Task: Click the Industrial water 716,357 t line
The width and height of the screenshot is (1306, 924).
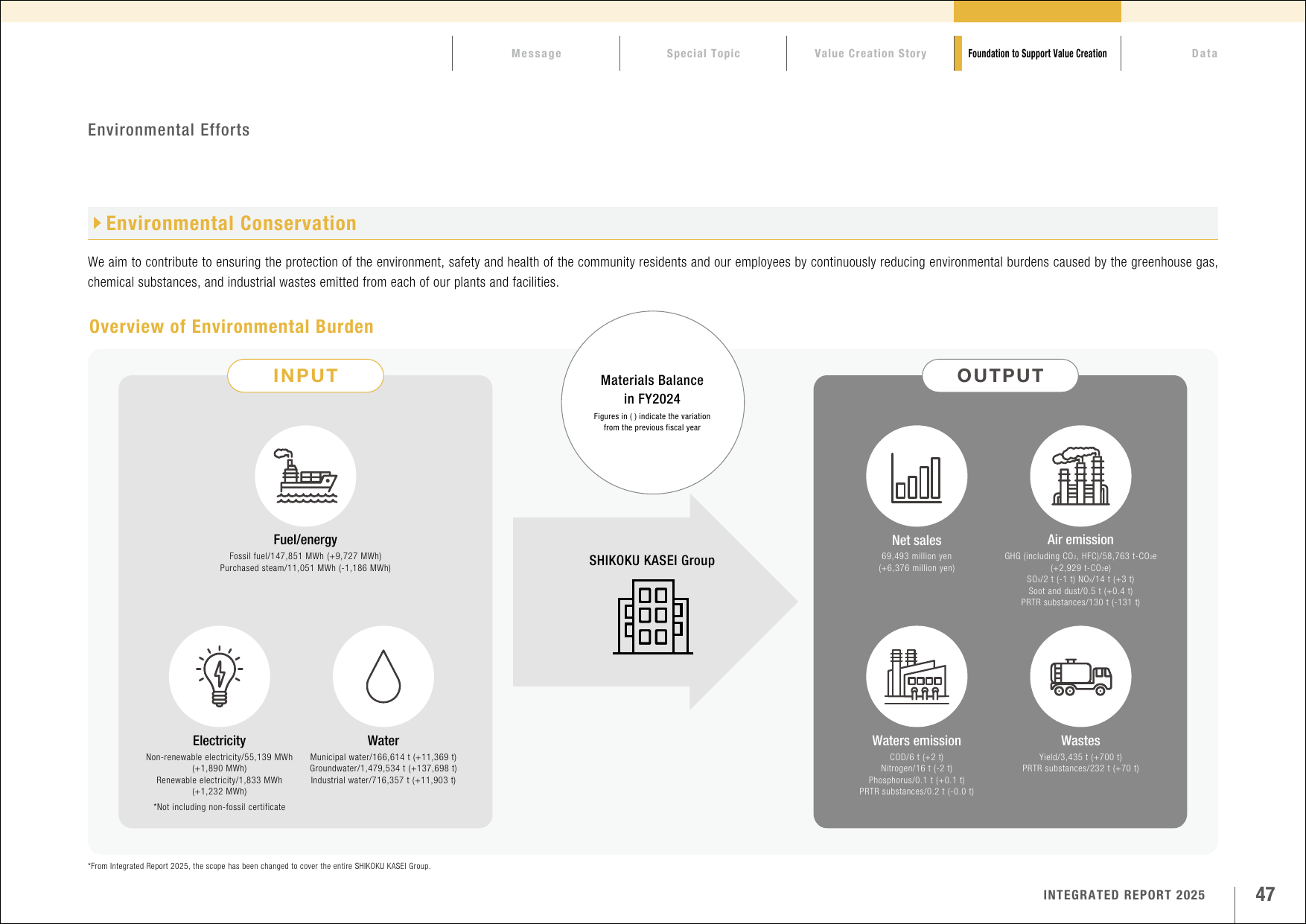Action: coord(383,780)
